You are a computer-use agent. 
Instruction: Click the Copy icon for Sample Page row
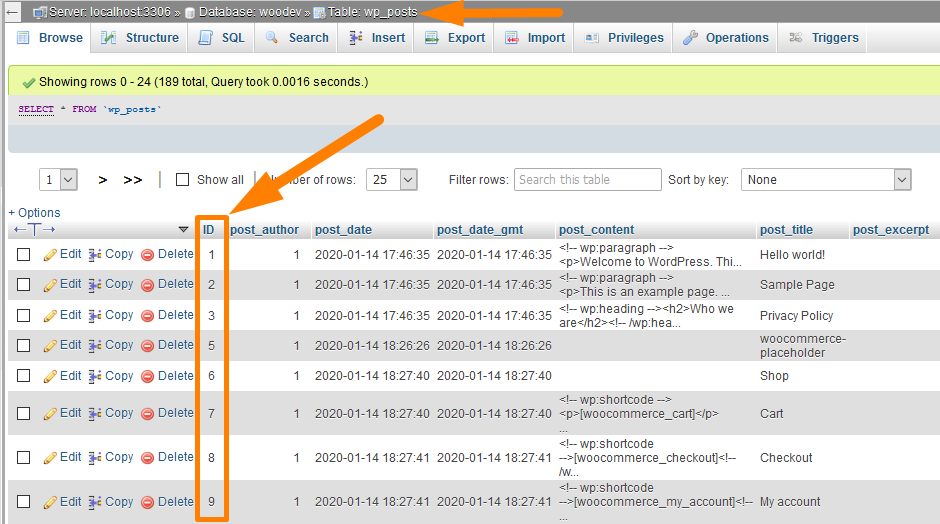(x=95, y=285)
